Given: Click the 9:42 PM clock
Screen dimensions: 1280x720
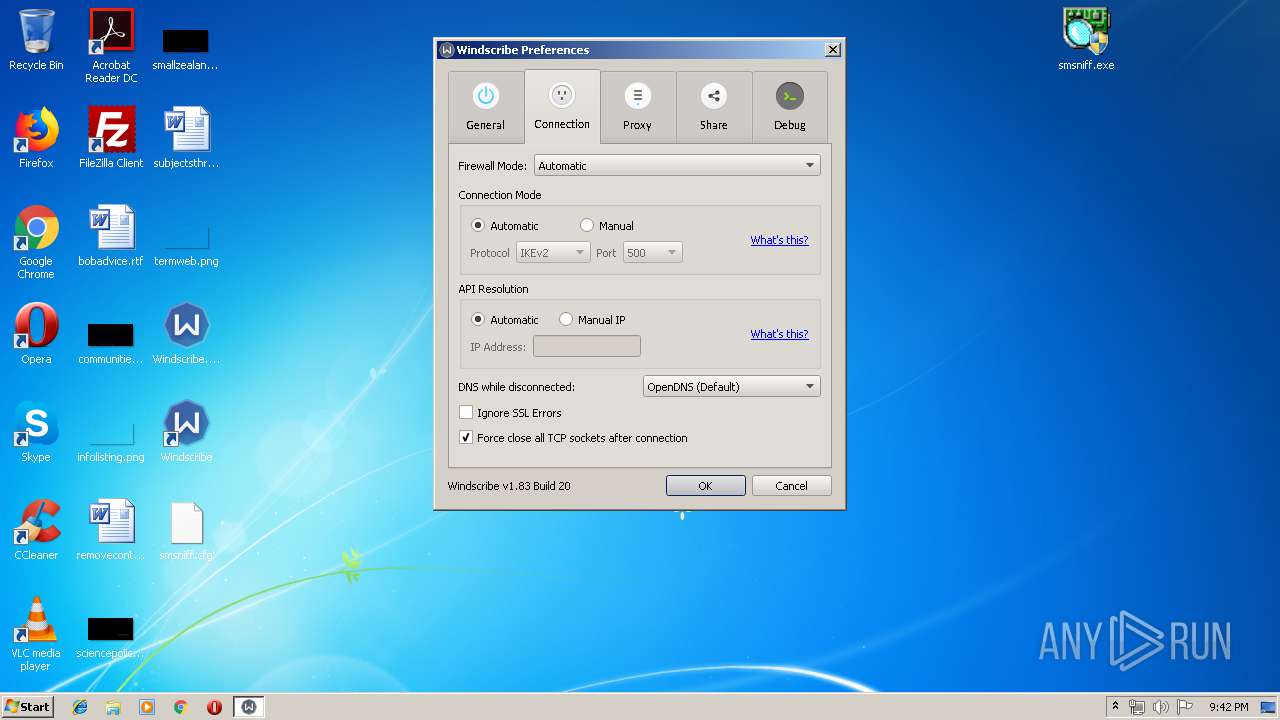Looking at the screenshot, I should pyautogui.click(x=1228, y=707).
